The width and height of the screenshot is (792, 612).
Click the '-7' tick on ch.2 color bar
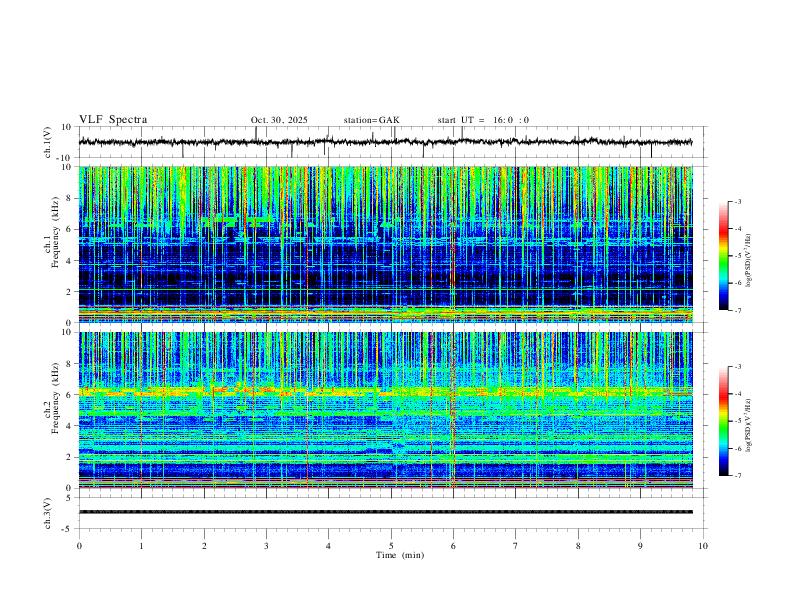(737, 476)
